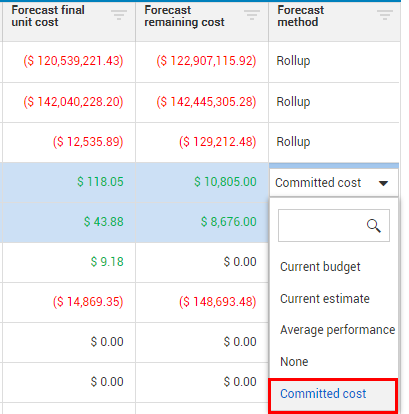This screenshot has width=409, height=414.
Task: Click the Committed cost combo box field
Action: [334, 183]
